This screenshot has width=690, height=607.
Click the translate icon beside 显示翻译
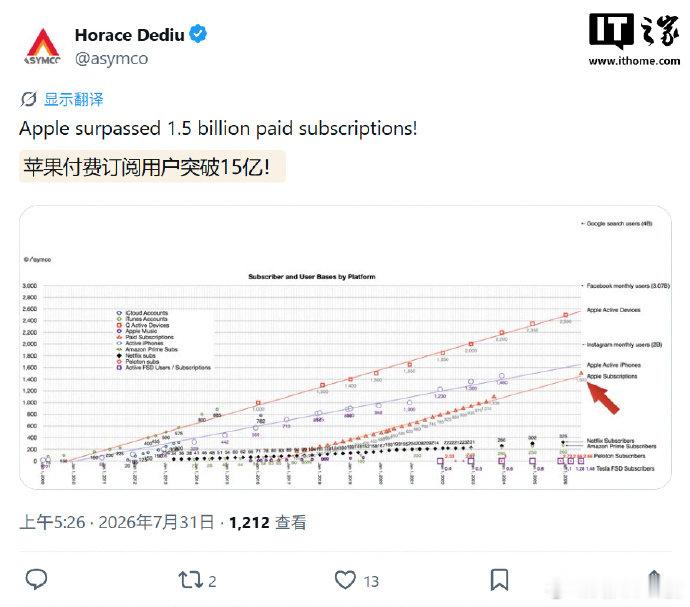pyautogui.click(x=28, y=99)
